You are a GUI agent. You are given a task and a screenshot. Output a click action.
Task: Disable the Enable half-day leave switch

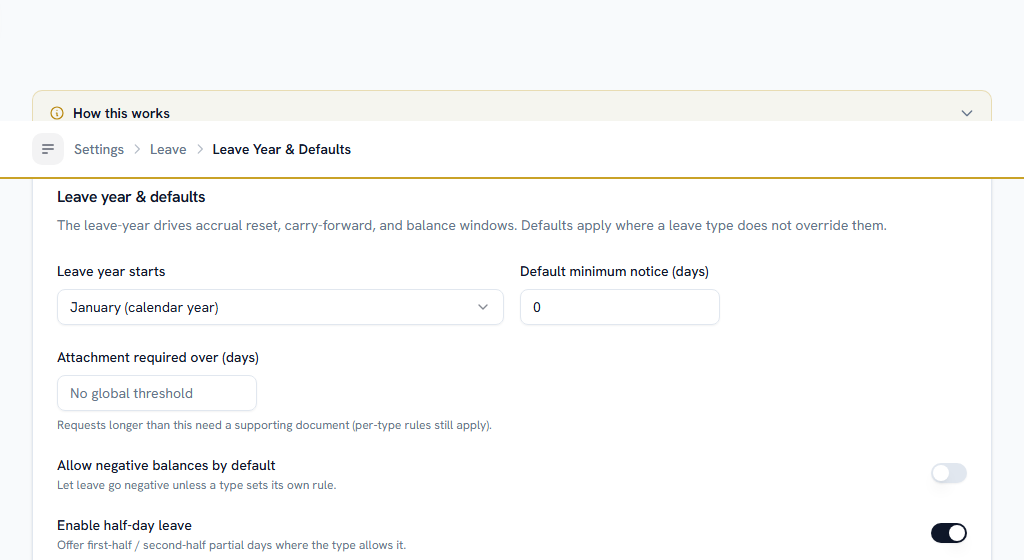click(948, 533)
